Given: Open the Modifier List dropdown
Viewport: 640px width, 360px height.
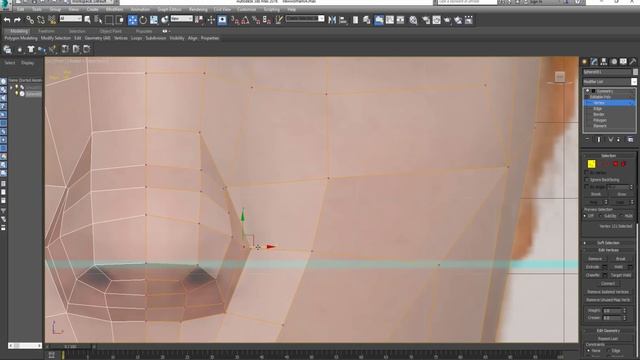Looking at the screenshot, I should point(609,82).
